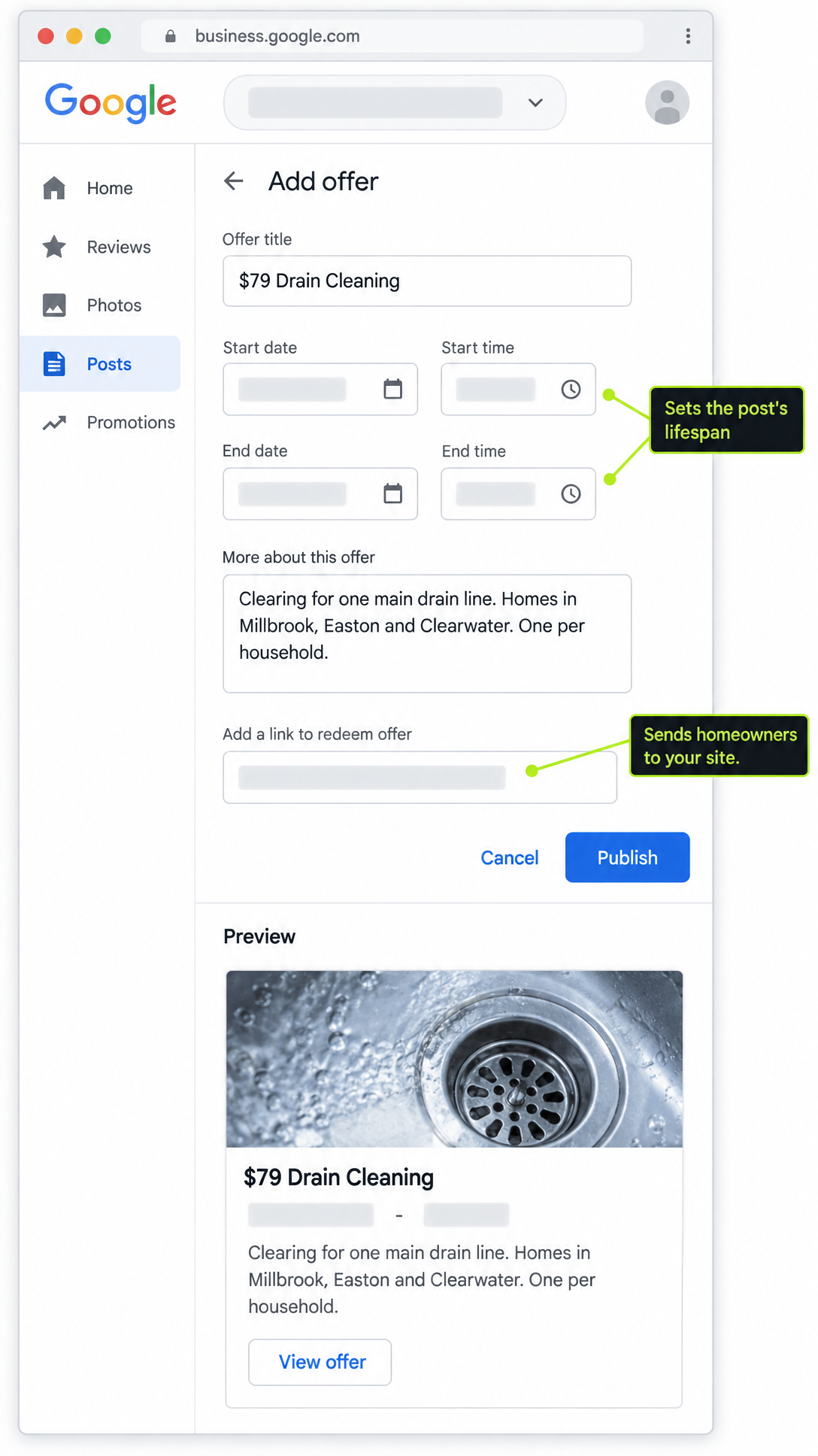Click the End time input field
The height and width of the screenshot is (1456, 818).
point(518,494)
